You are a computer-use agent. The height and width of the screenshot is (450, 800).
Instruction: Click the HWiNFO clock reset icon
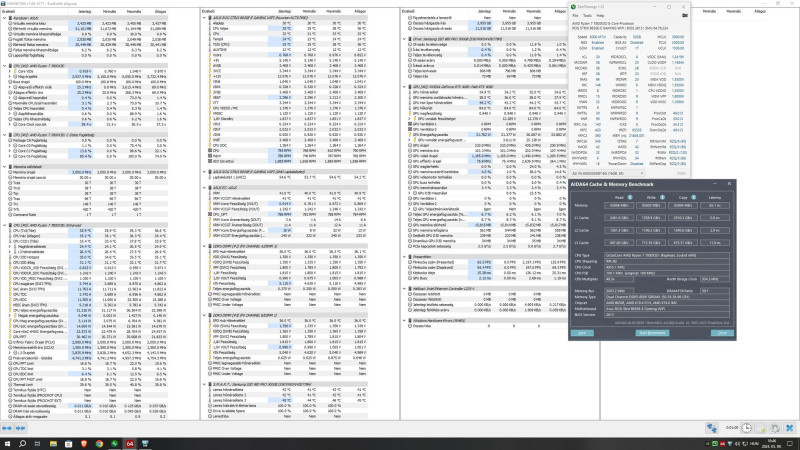(x=746, y=428)
